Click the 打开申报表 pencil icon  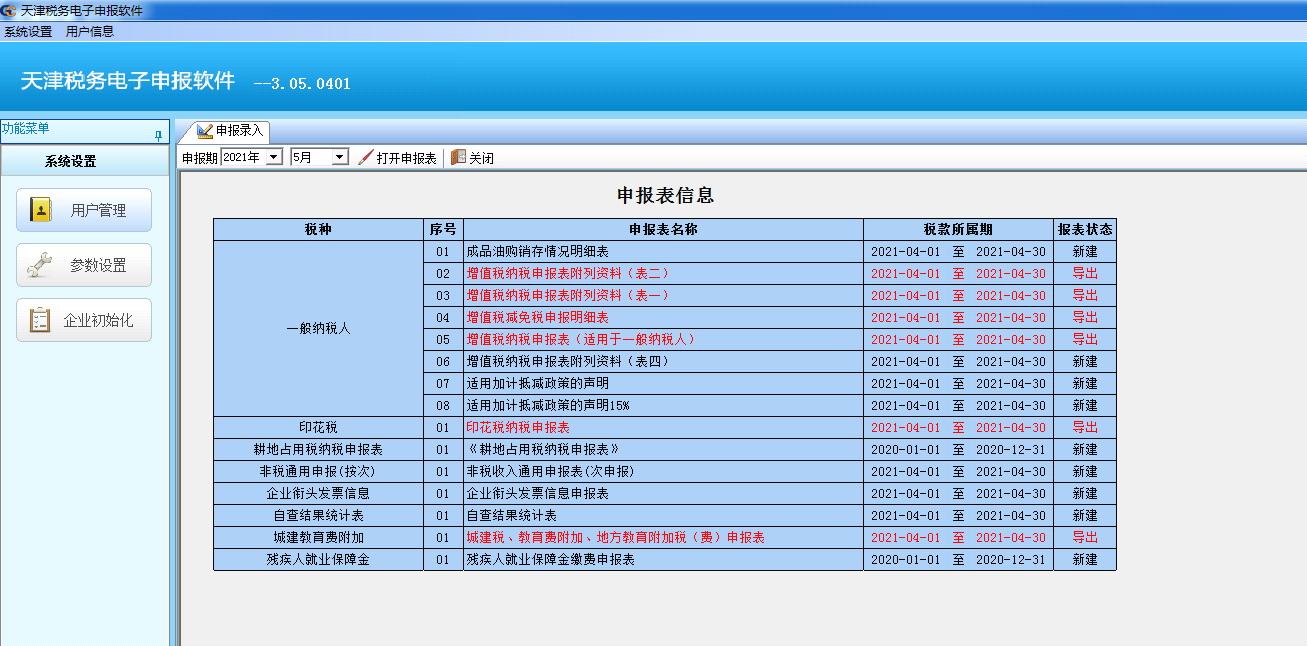pos(366,158)
